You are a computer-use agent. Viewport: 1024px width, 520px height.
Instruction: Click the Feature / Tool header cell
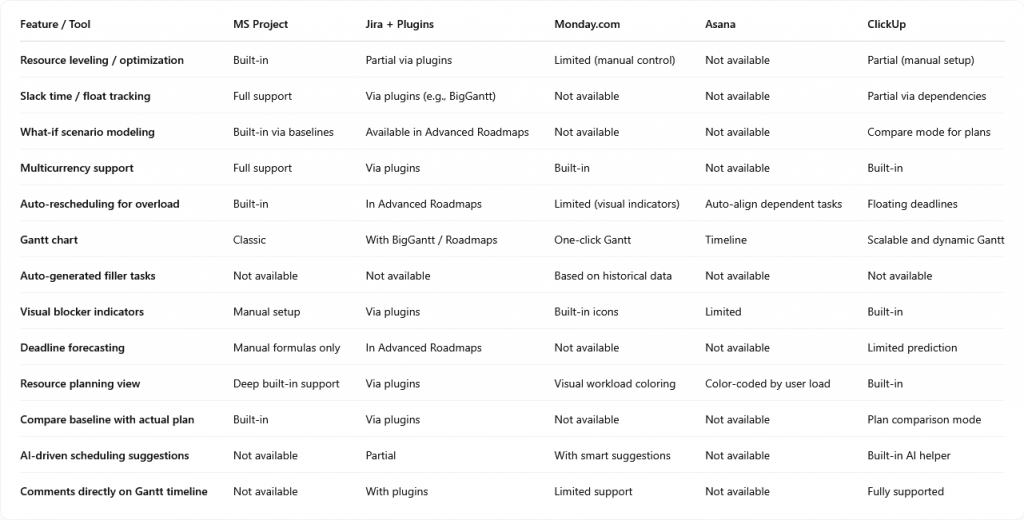(56, 24)
